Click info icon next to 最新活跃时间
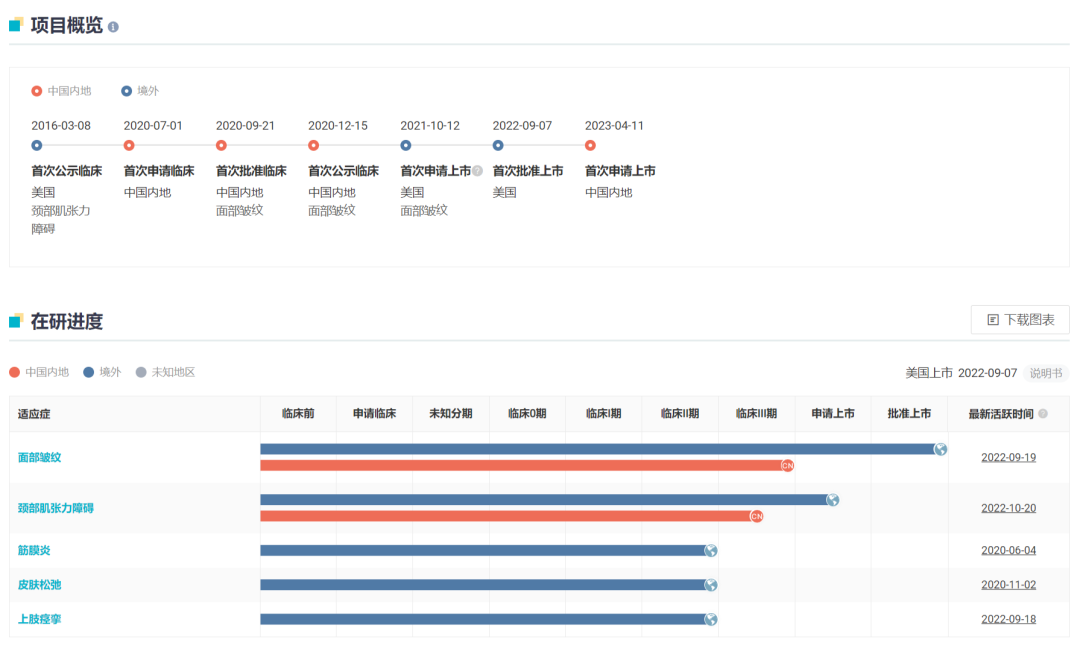Image resolution: width=1080 pixels, height=648 pixels. point(1043,414)
